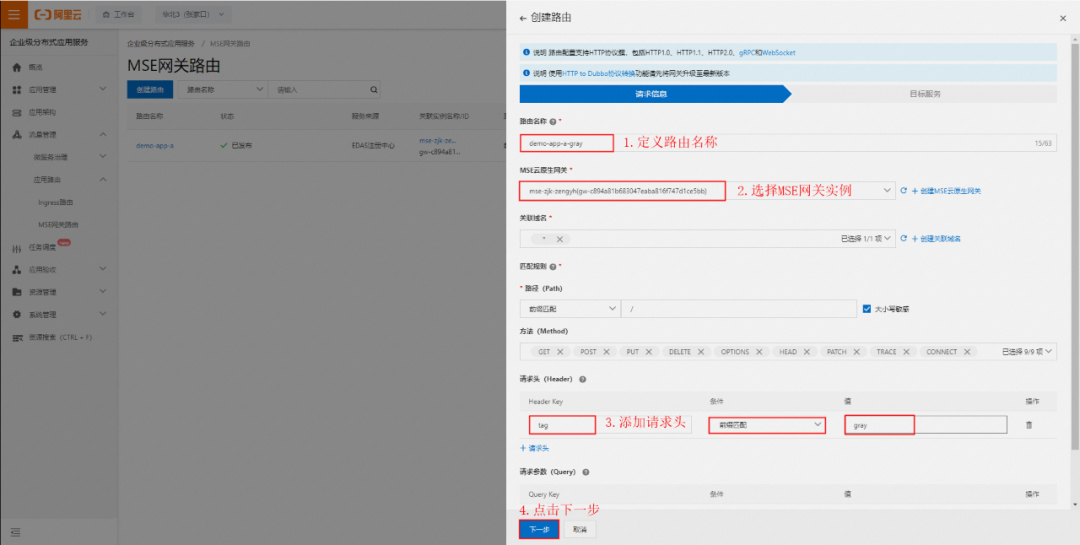Collapse sidebar using bottom-left fold icon
Image resolution: width=1080 pixels, height=545 pixels.
[15, 532]
